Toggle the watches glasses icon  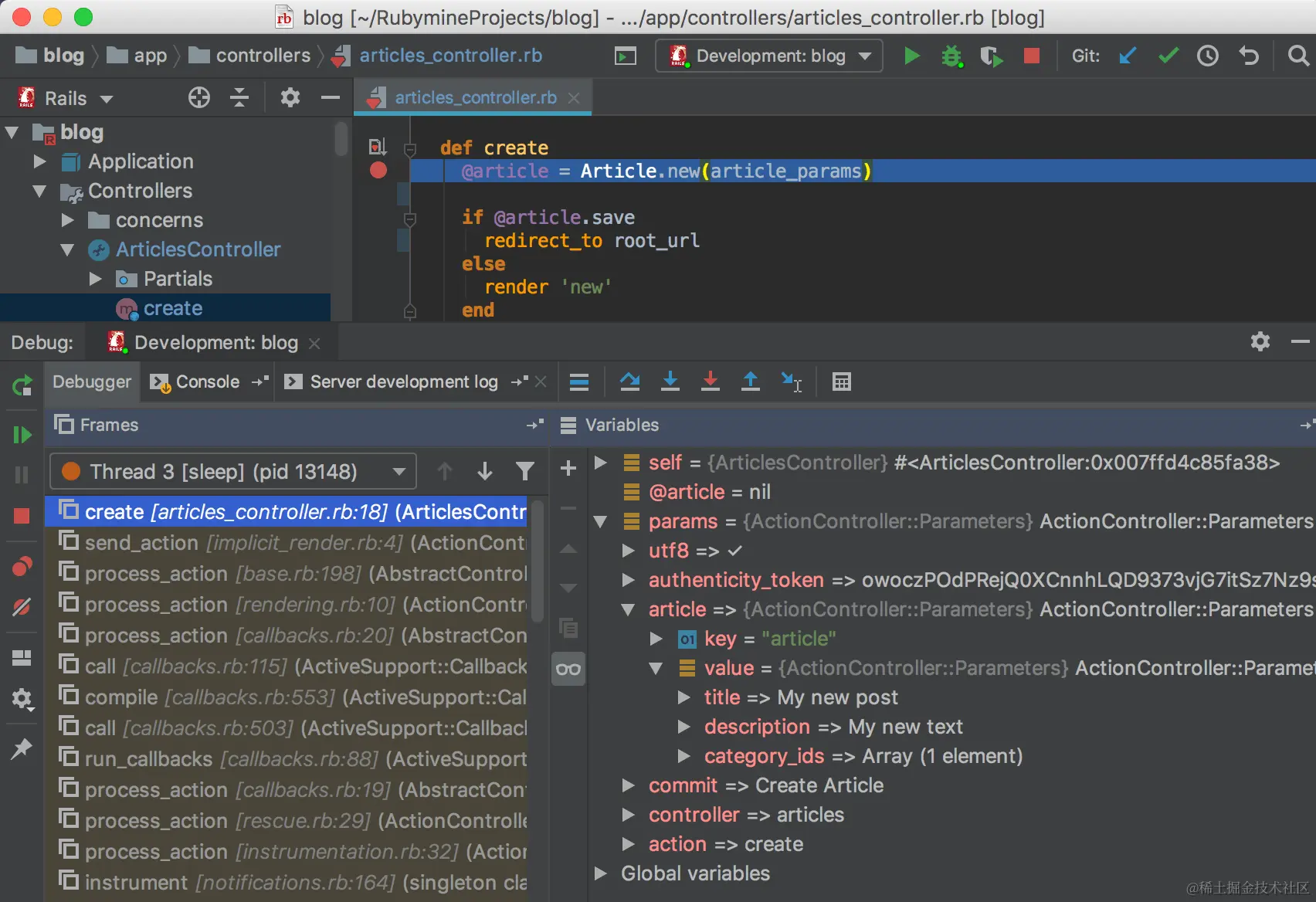pyautogui.click(x=568, y=669)
